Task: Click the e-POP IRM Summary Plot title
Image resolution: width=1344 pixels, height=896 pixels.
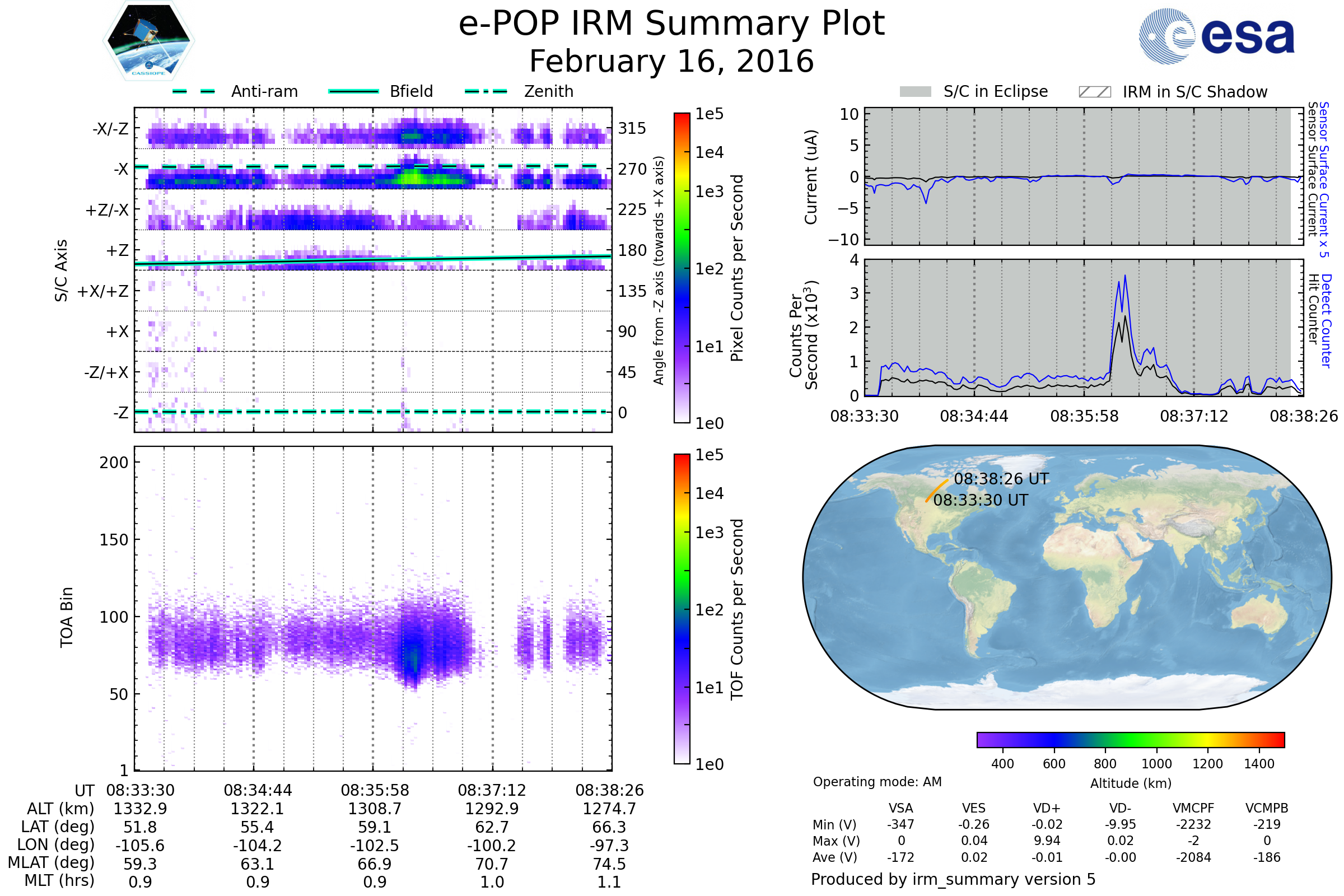Action: [671, 24]
